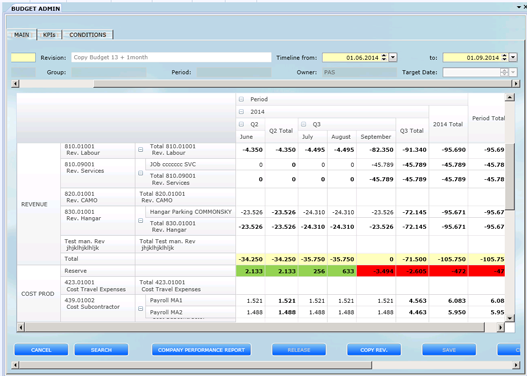Select the REVENUE row category
Viewport: 527px width, 376px height.
pos(39,204)
